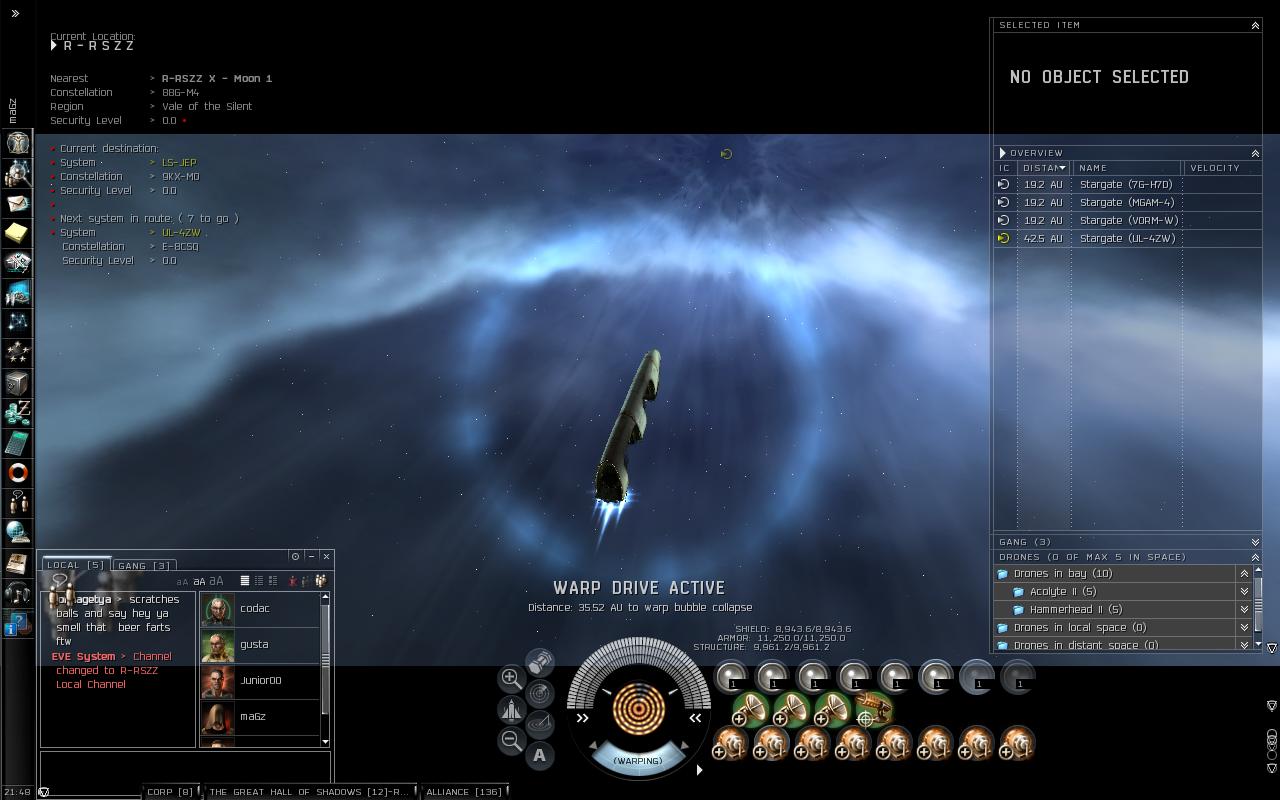1280x800 pixels.
Task: Open the yellow notepad icon
Action: coord(17,233)
